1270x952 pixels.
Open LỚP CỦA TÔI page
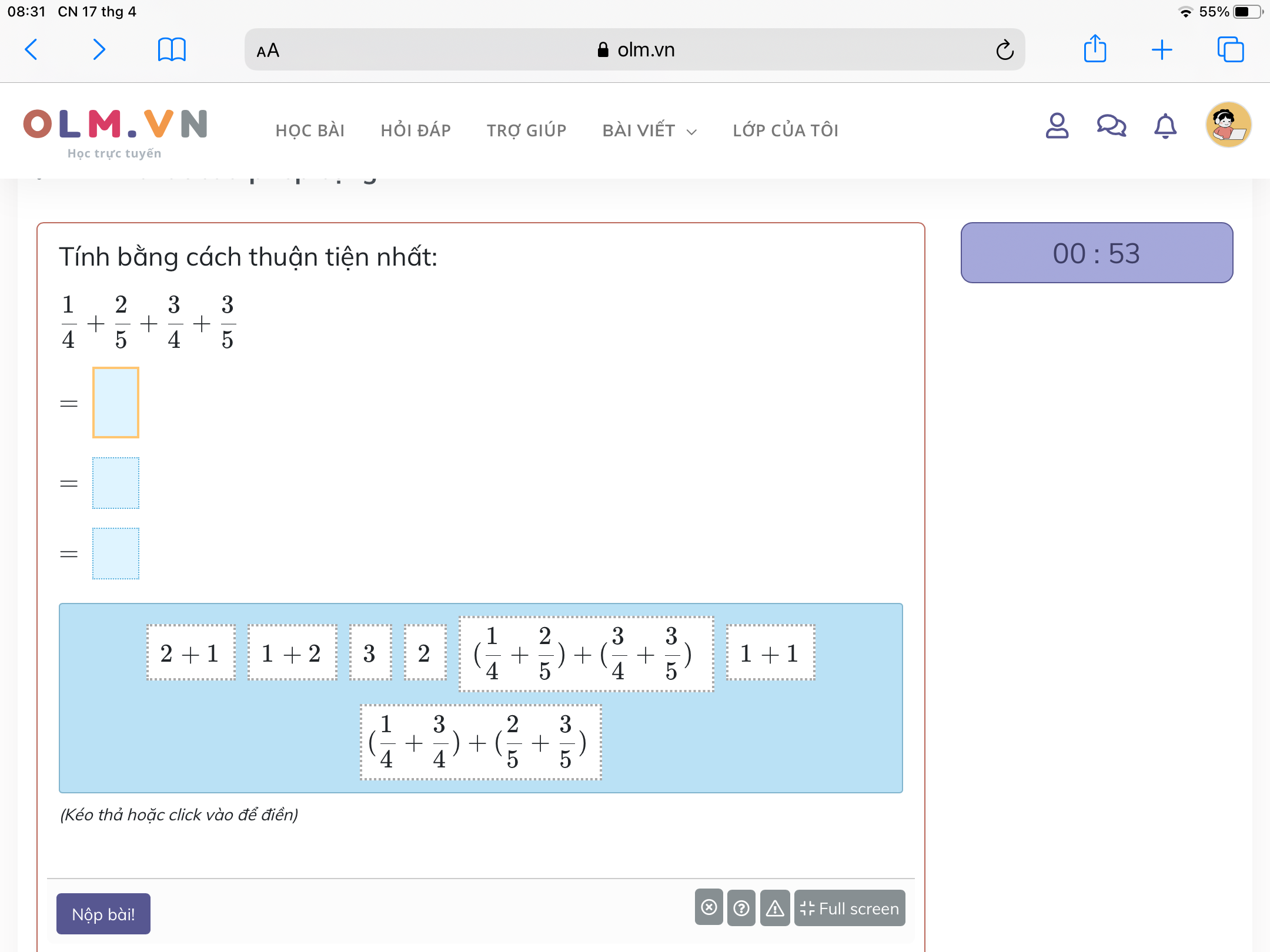coord(786,130)
